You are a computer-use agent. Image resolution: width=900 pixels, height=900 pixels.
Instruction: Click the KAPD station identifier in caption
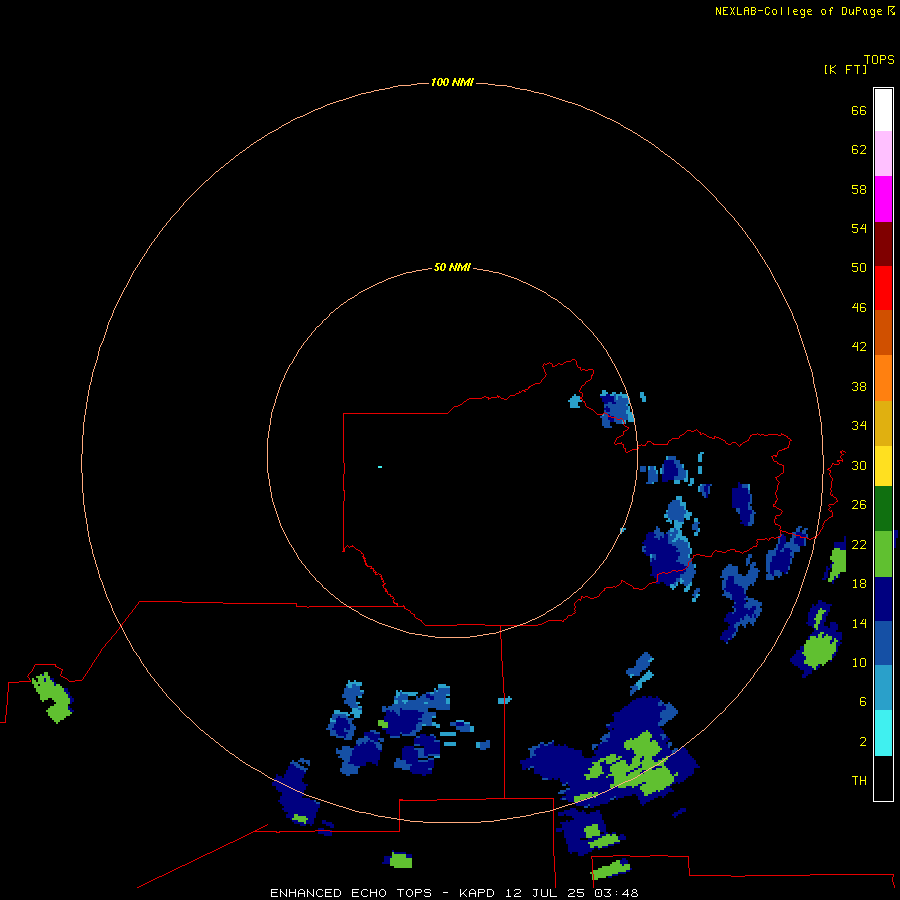click(477, 893)
